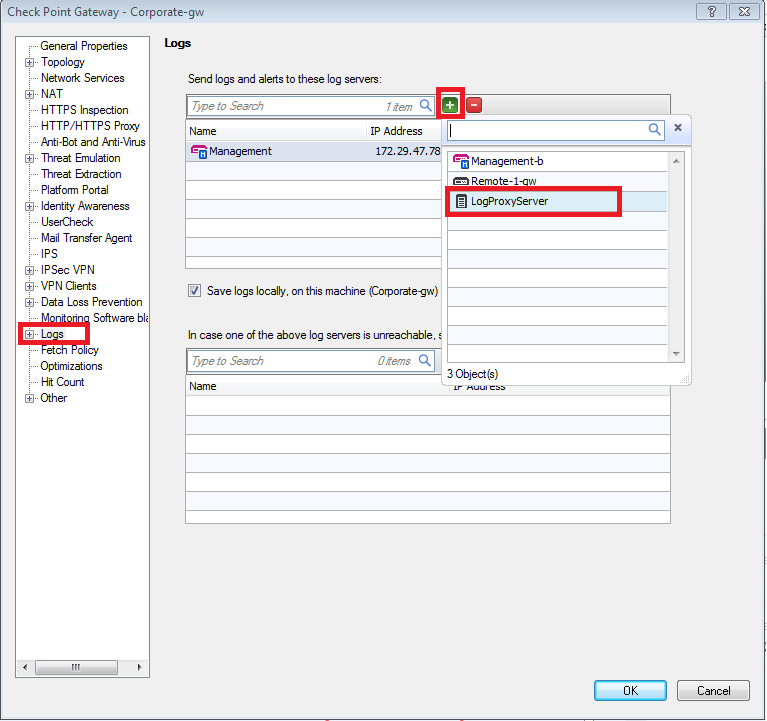Expand the Identity Awareness tree node
The image size is (767, 721).
(29, 206)
